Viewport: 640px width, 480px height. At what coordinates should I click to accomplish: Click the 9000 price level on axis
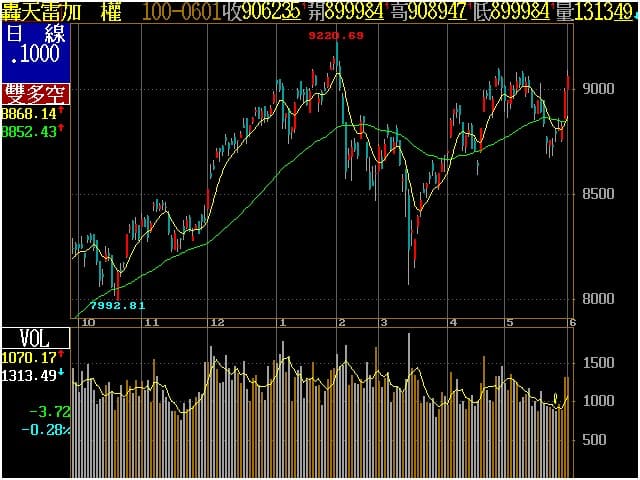pos(599,88)
